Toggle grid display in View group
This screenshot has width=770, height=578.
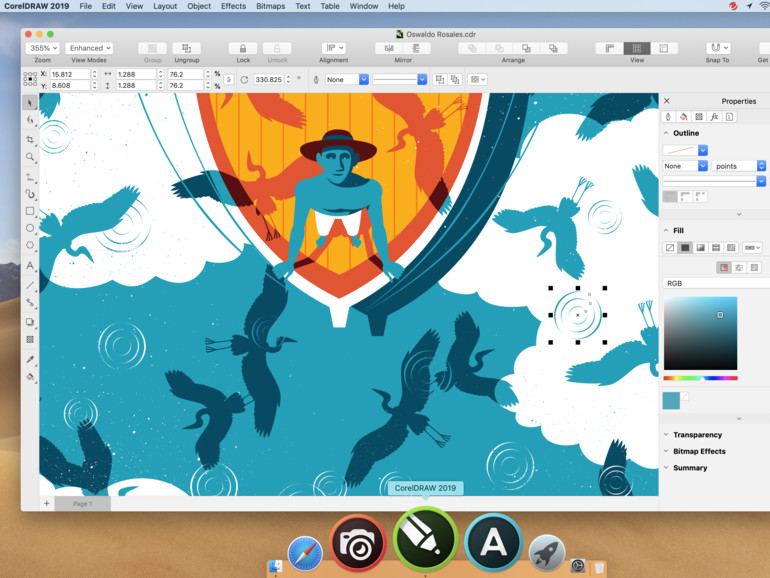coord(637,48)
